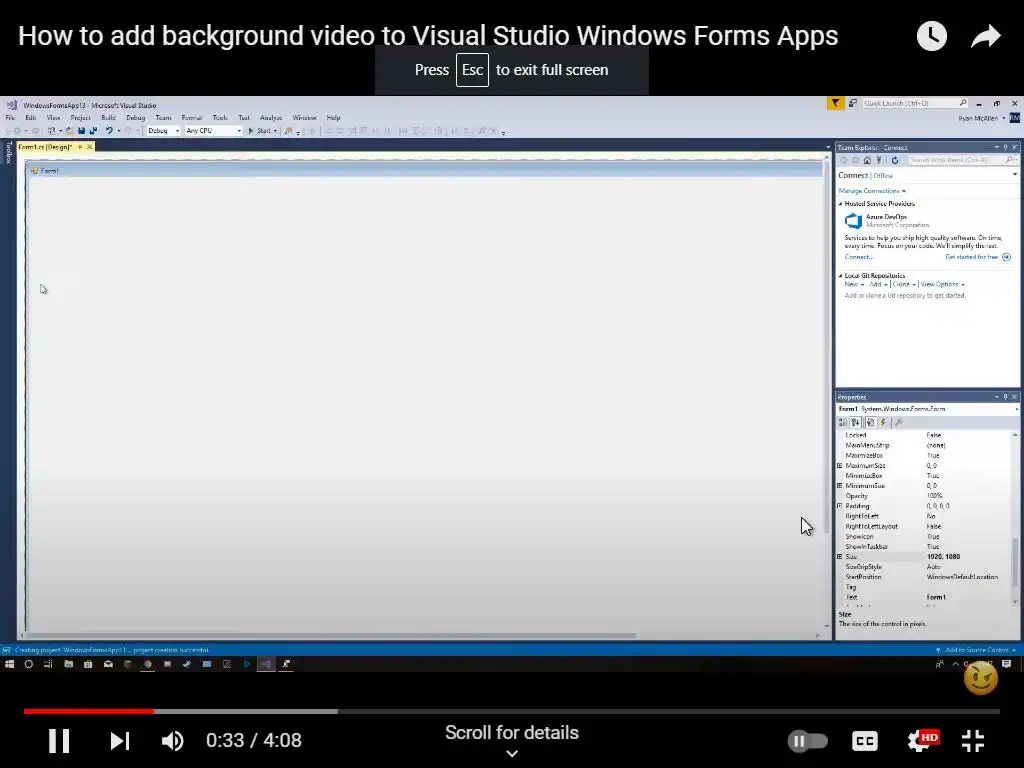1024x768 pixels.
Task: Click the Form1 title bar in designer
Action: [424, 170]
